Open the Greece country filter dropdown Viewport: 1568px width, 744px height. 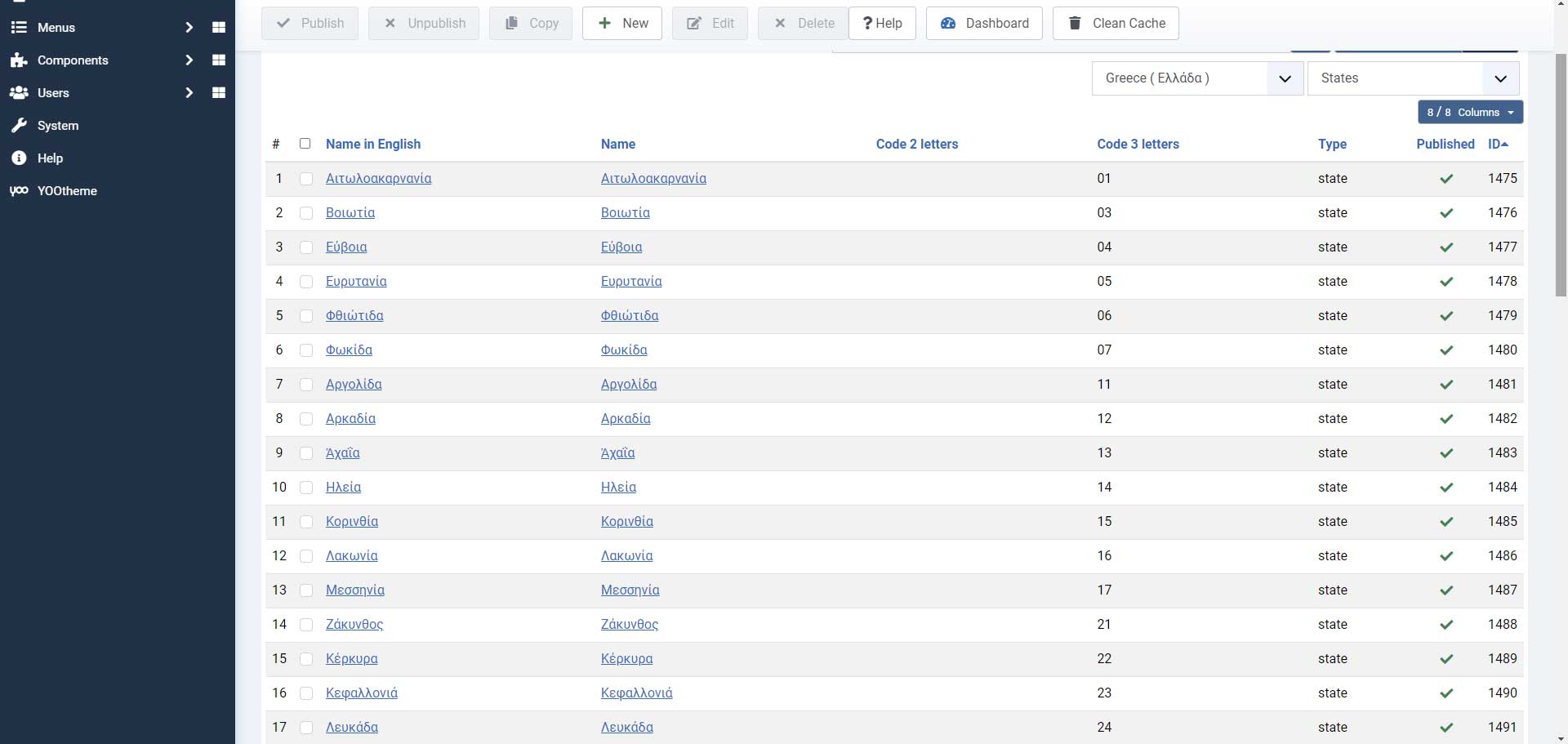click(1197, 78)
